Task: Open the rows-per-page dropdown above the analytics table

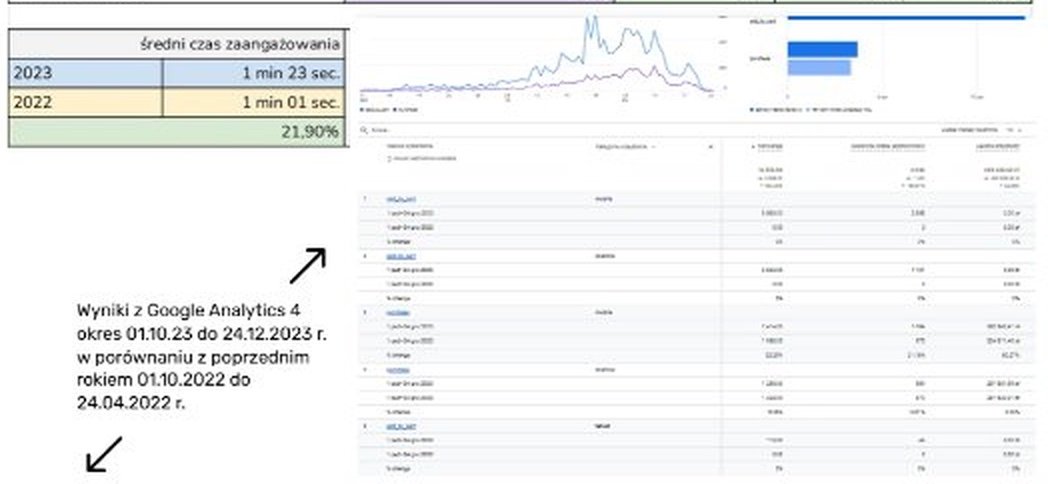Action: point(1013,130)
